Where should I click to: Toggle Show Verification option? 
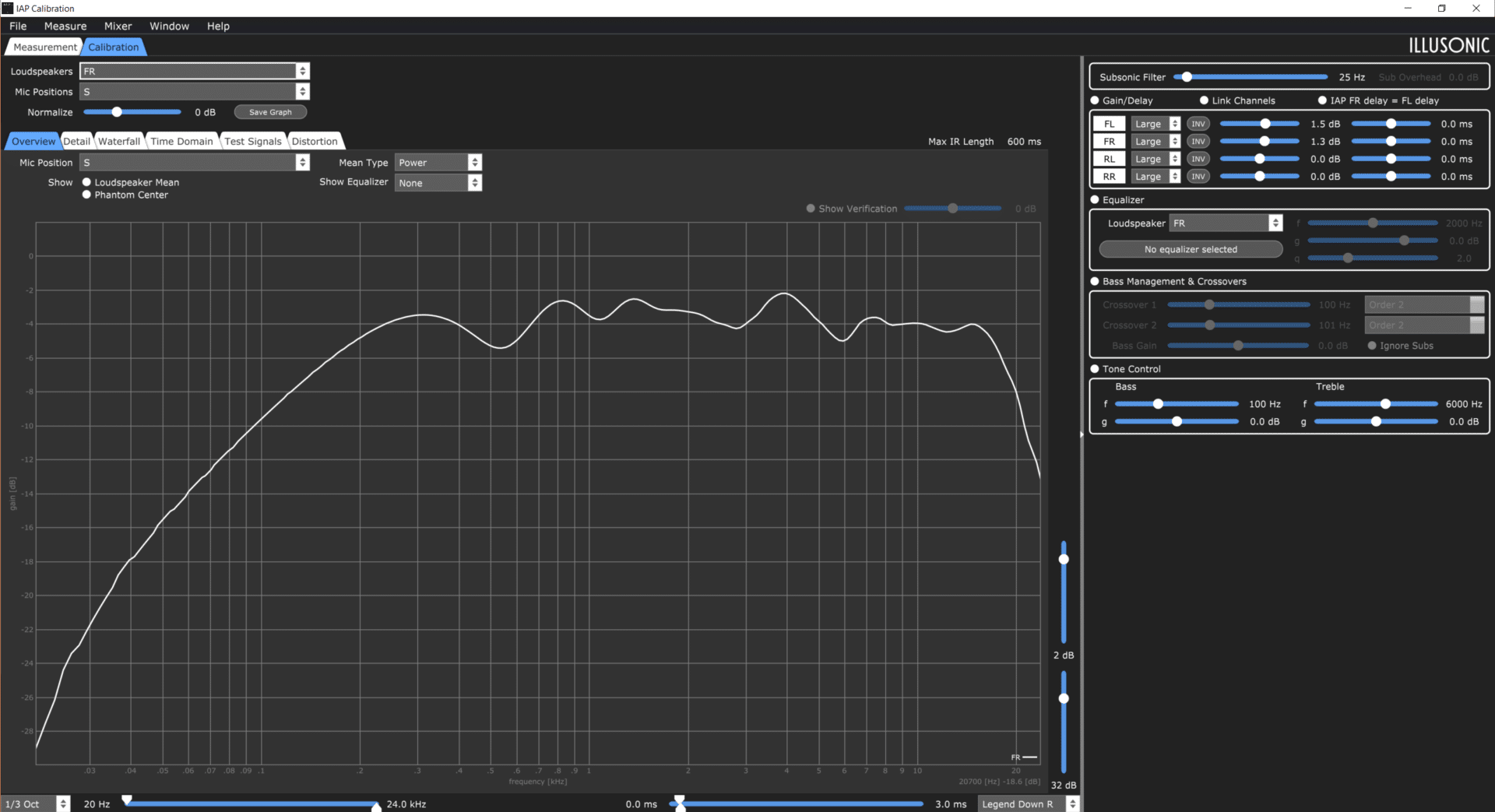coord(811,209)
